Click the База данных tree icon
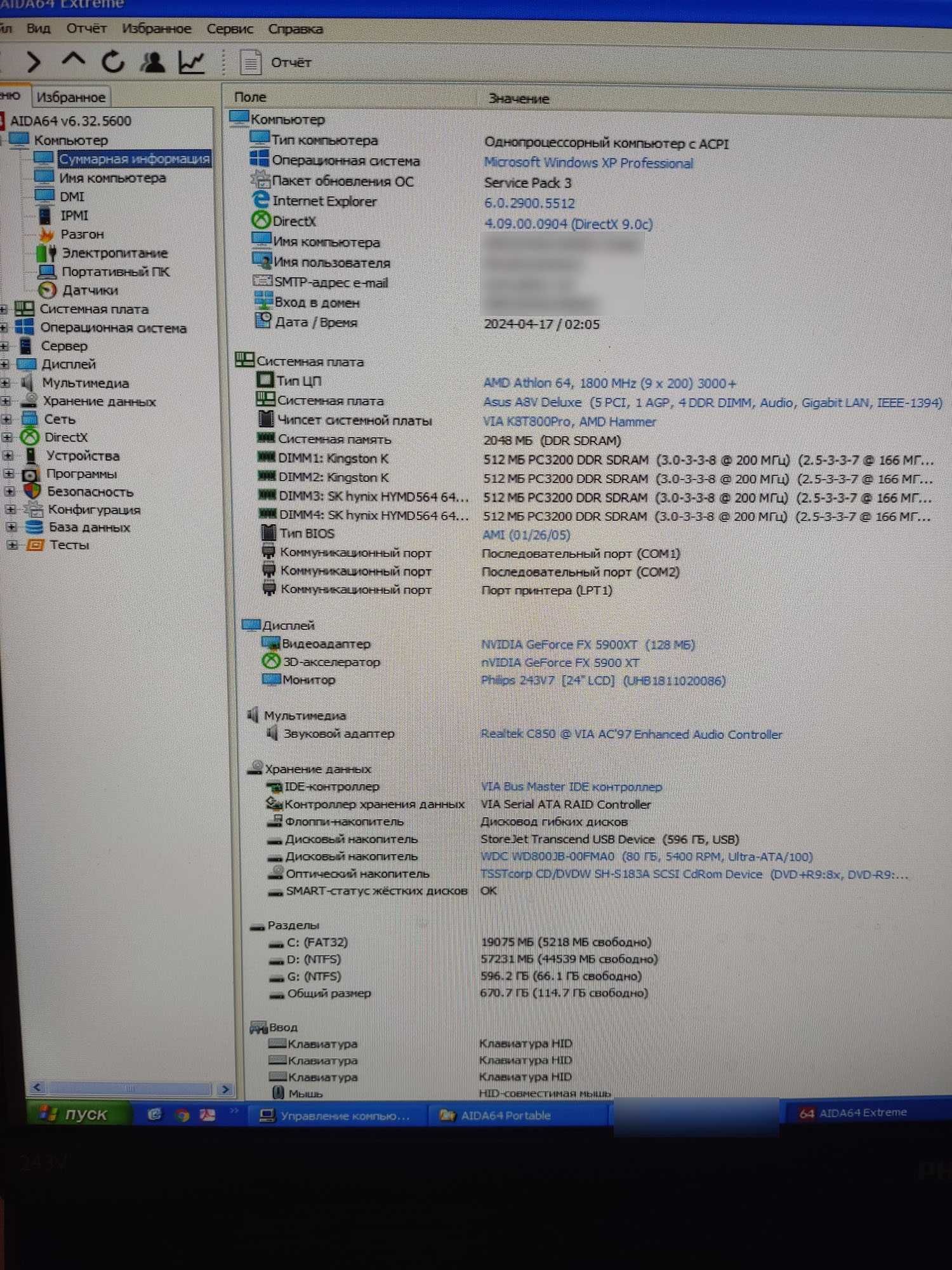Viewport: 952px width, 1270px height. (x=34, y=527)
